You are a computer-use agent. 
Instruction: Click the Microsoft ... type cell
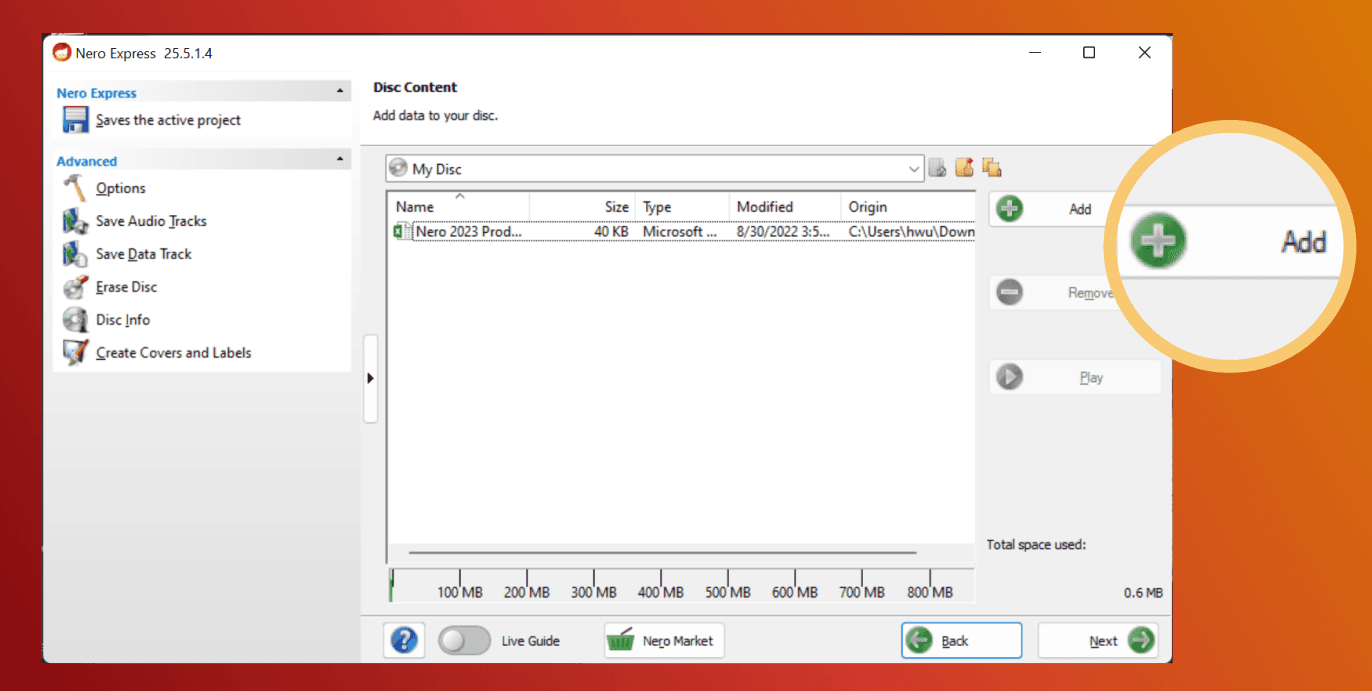680,231
